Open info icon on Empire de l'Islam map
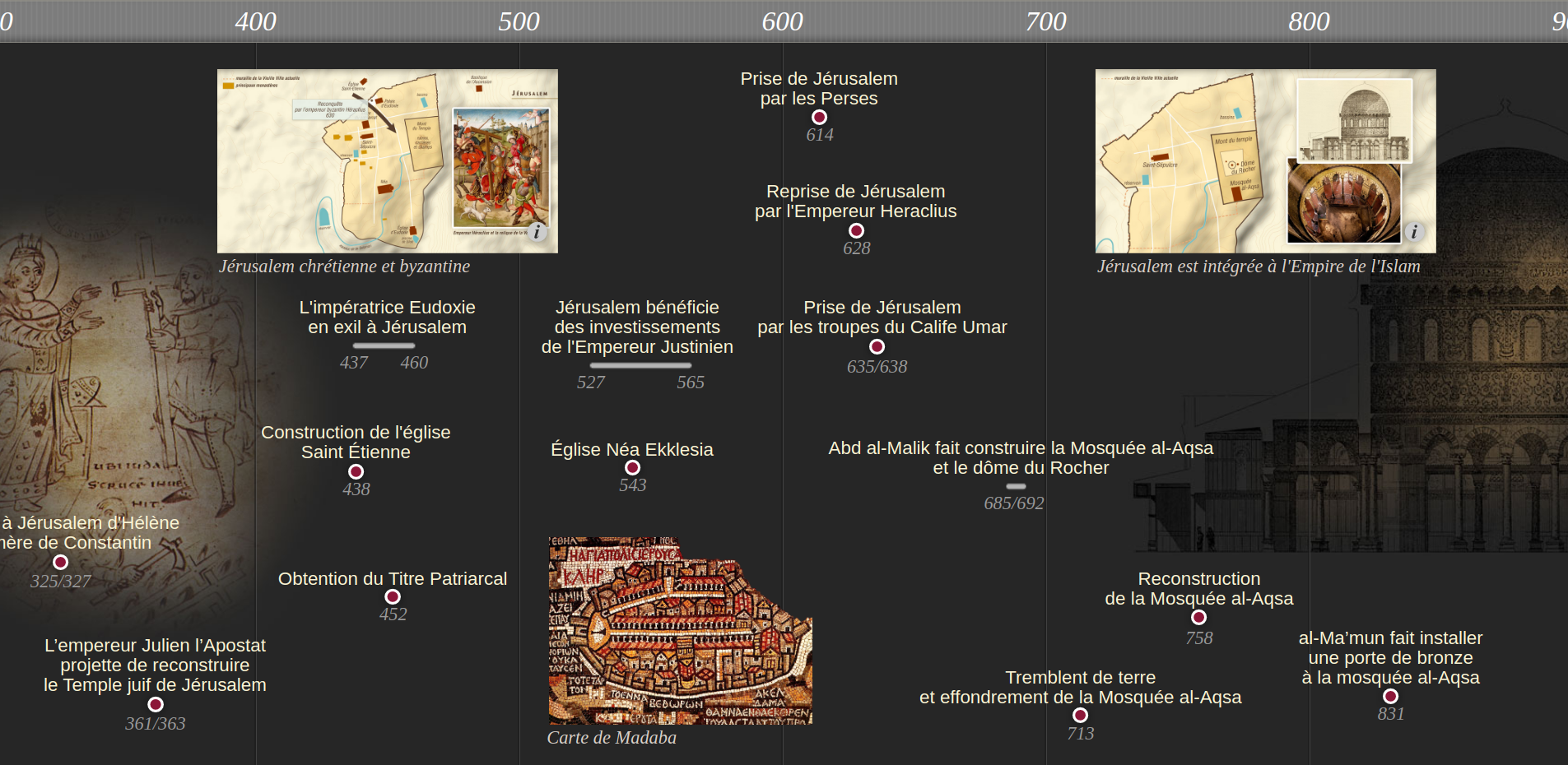The width and height of the screenshot is (1568, 765). click(1414, 232)
